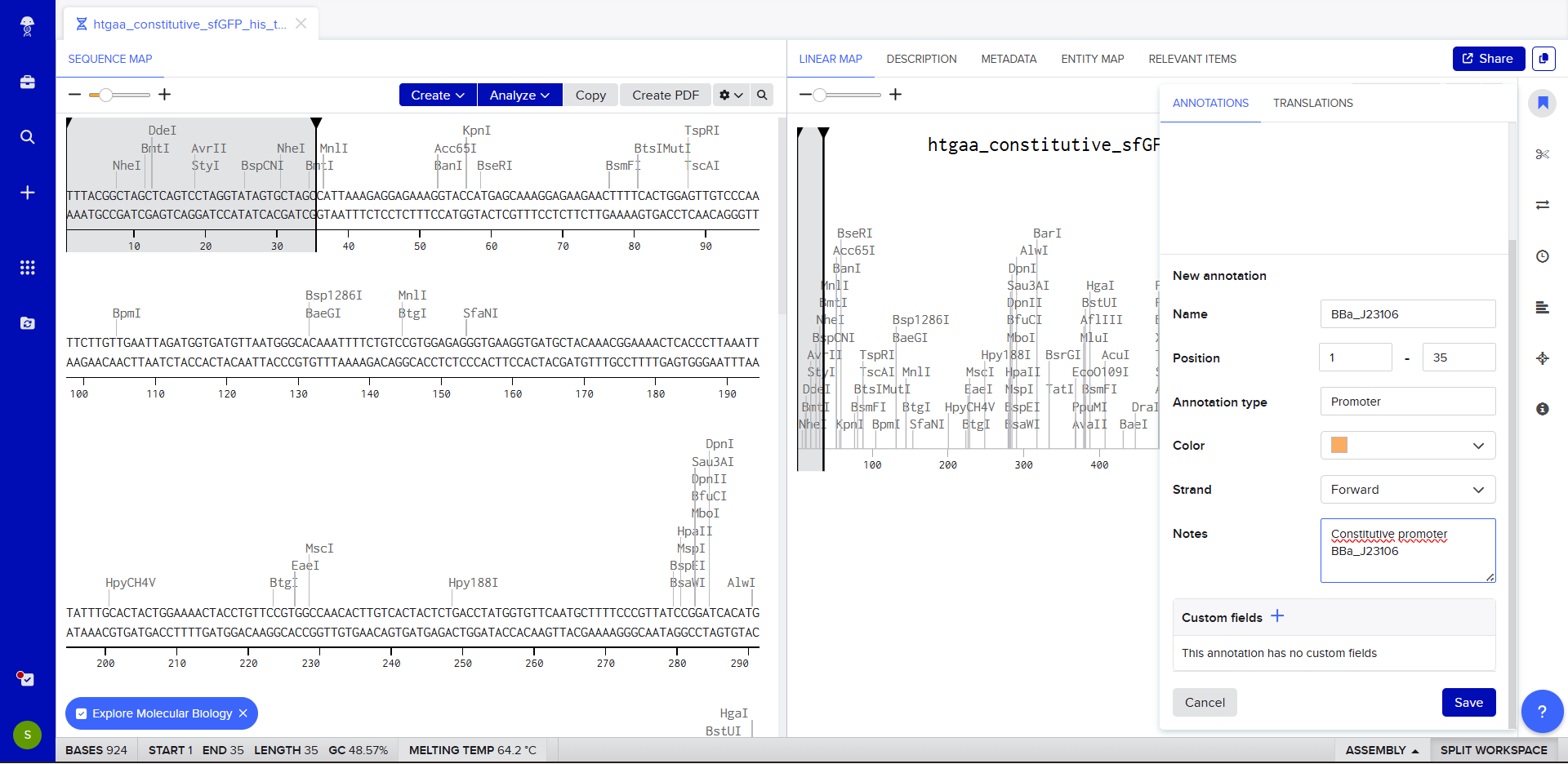Viewport: 1568px width, 764px height.
Task: Click the scissors digest icon in right sidebar
Action: point(1542,154)
